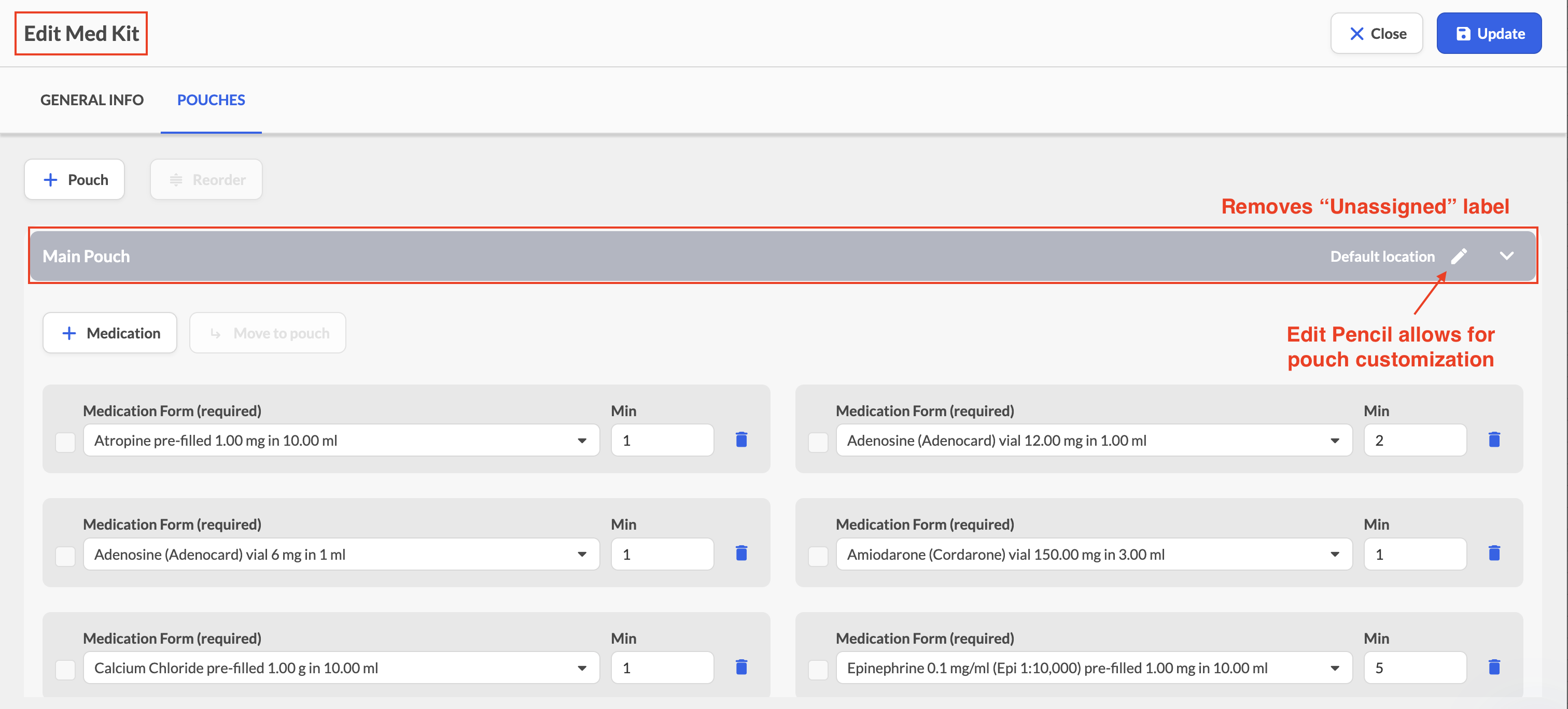This screenshot has height=709, width=1568.
Task: Open the Amiodarone (Cordarone) vial form dropdown
Action: tap(1094, 554)
